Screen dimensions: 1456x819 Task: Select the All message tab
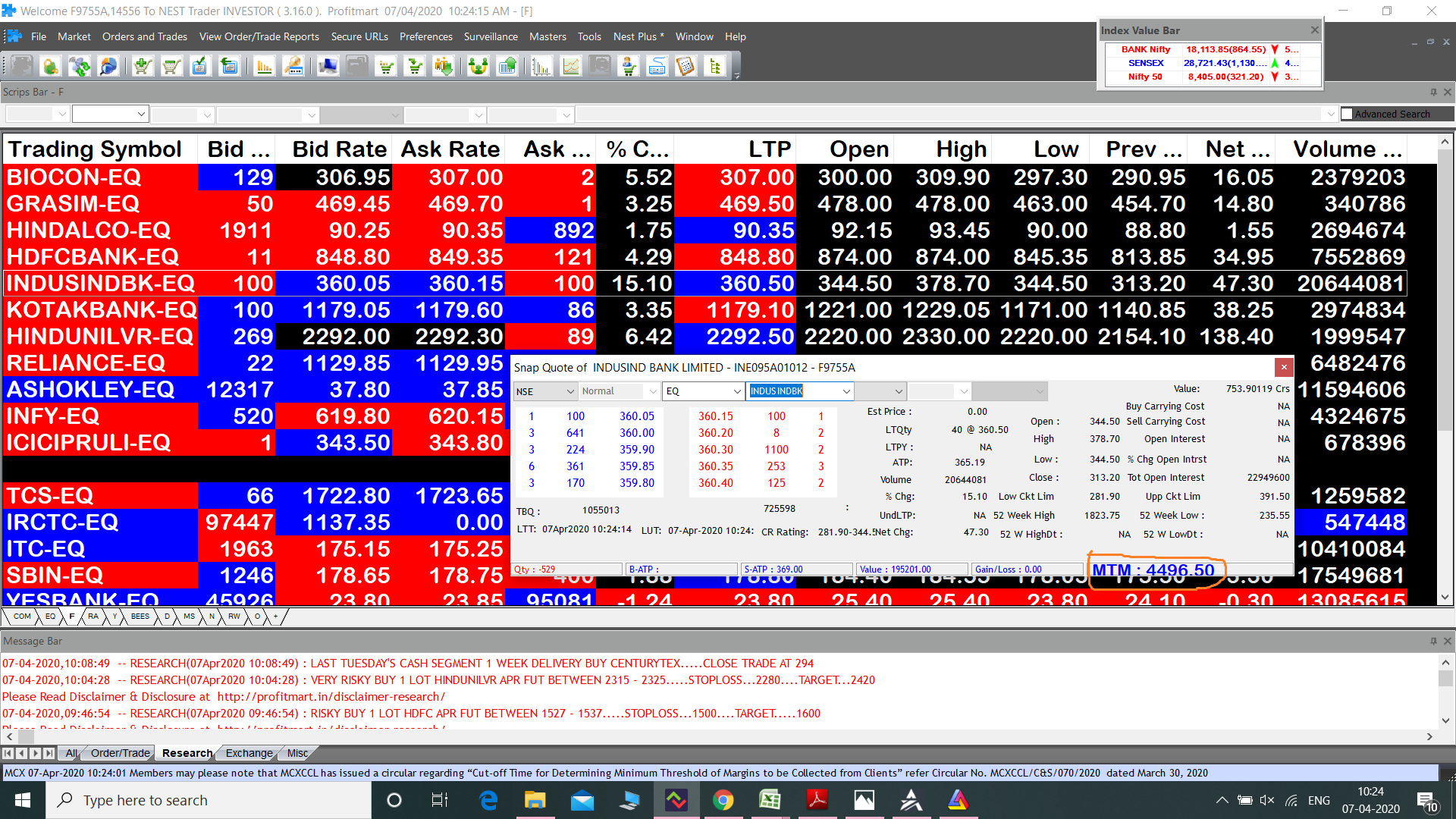(x=71, y=753)
